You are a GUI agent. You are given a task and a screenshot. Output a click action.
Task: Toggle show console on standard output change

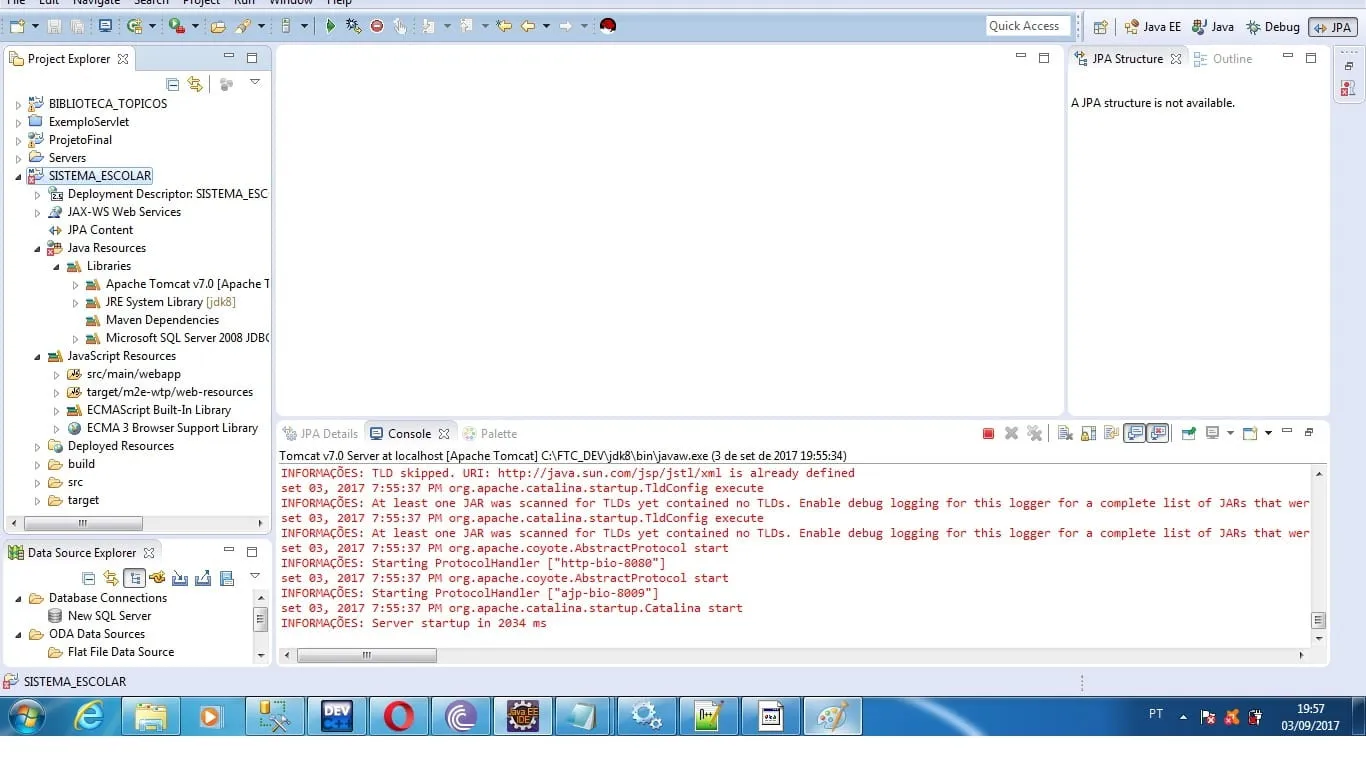tap(1135, 434)
